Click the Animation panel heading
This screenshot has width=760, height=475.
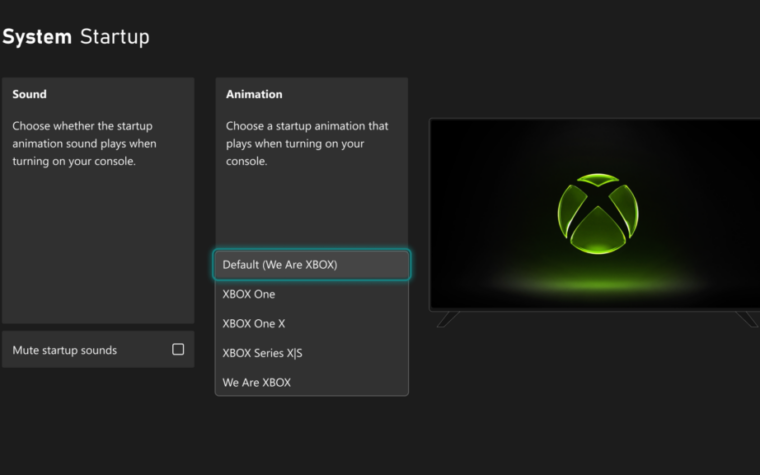point(254,94)
